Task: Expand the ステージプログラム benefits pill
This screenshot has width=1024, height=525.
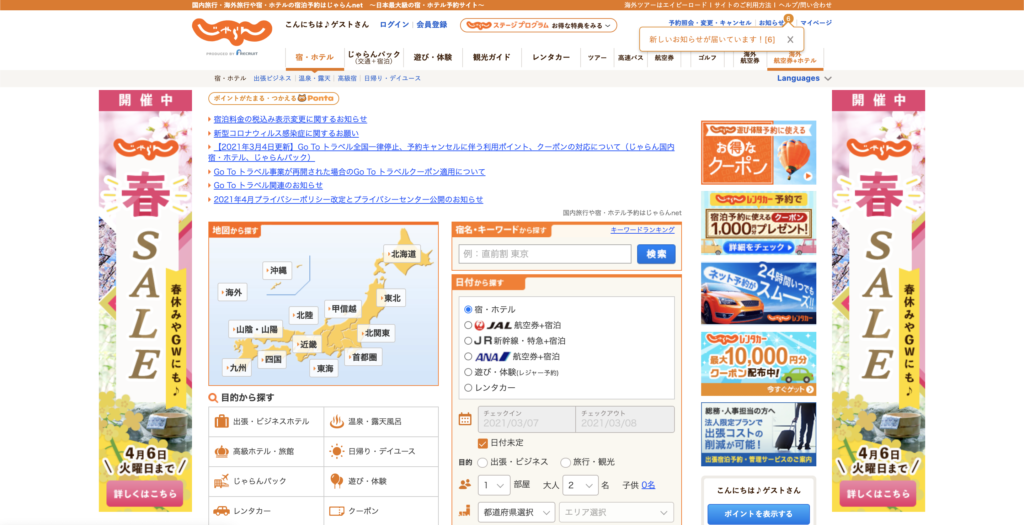Action: coord(538,25)
